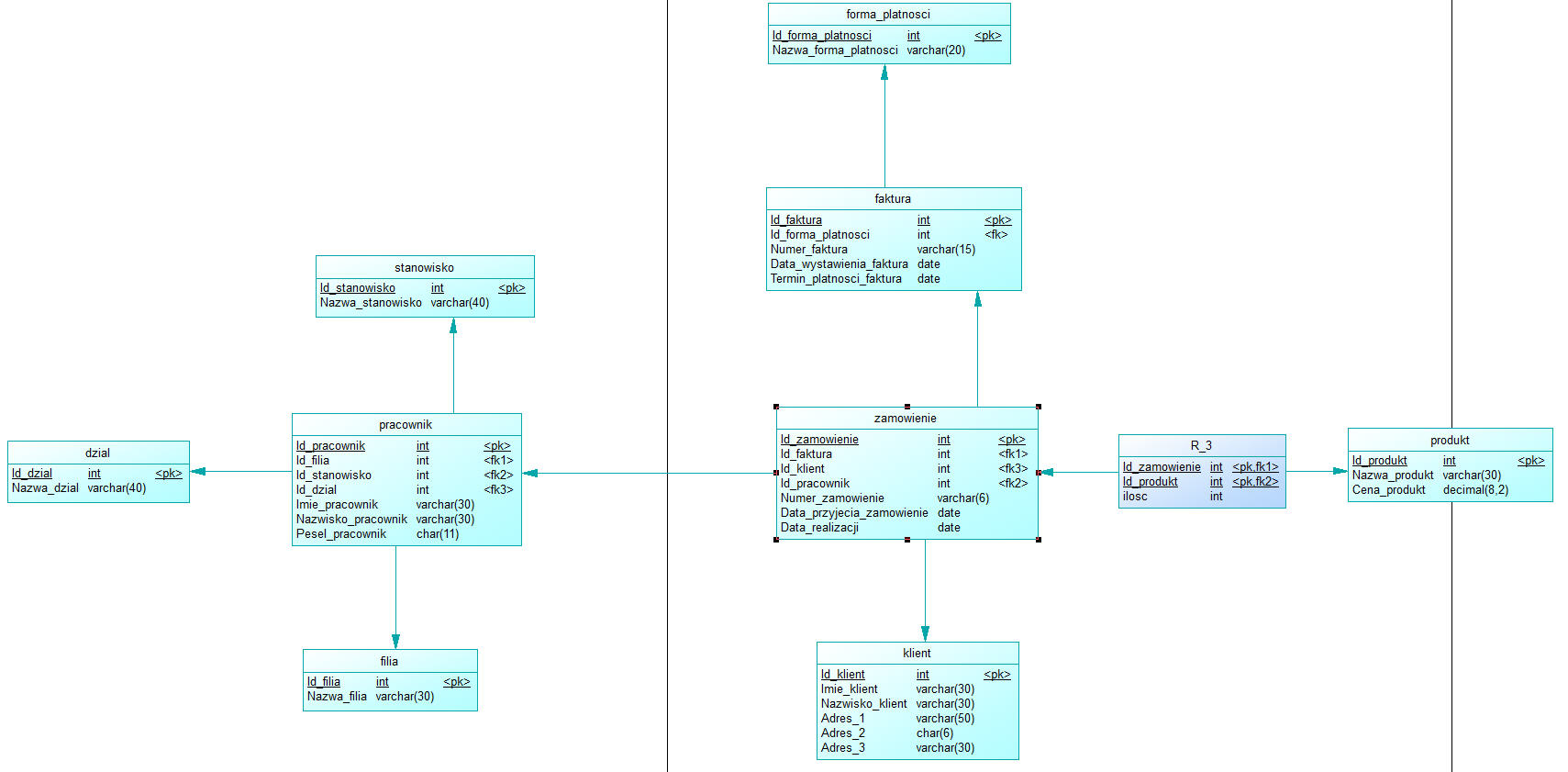Select the klient table title
Image resolution: width=1568 pixels, height=772 pixels.
click(x=917, y=654)
